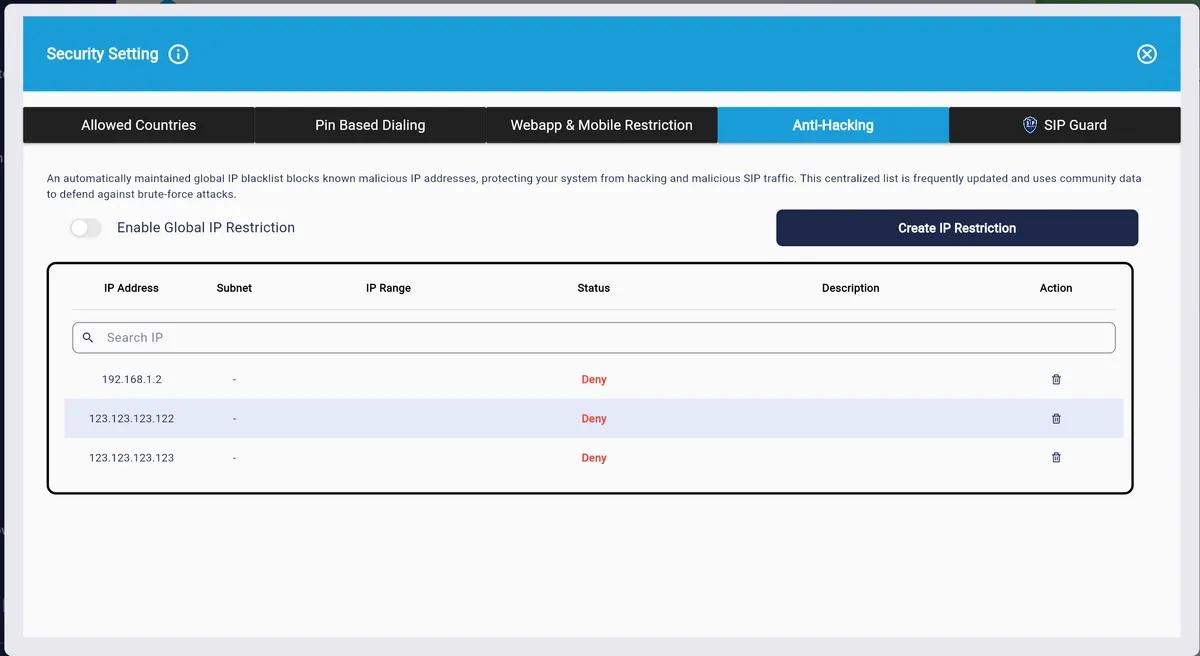Viewport: 1200px width, 656px height.
Task: Delete the 123.123.123.122 restriction
Action: [x=1056, y=418]
